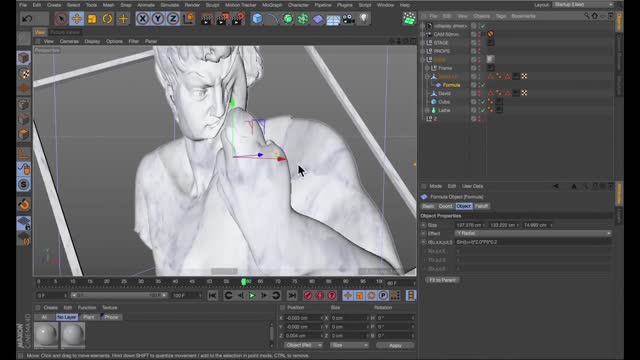Open the viewport Cameras menu
This screenshot has height=360, width=640.
point(69,41)
